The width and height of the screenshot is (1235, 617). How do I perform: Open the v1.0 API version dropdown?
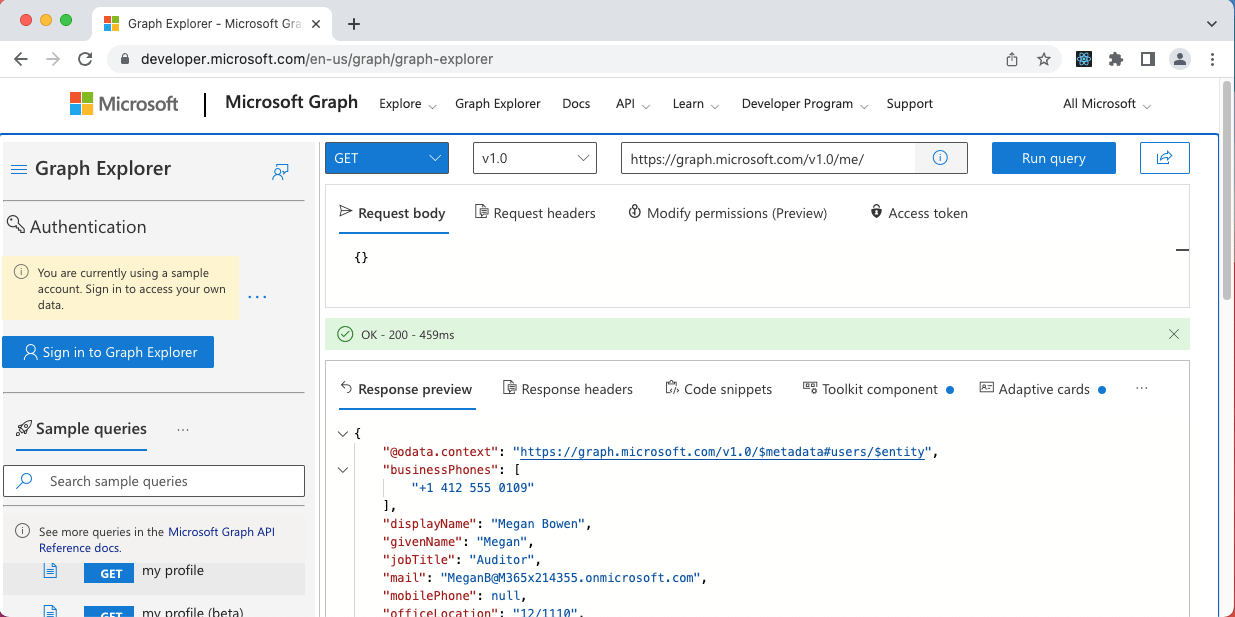pos(534,158)
